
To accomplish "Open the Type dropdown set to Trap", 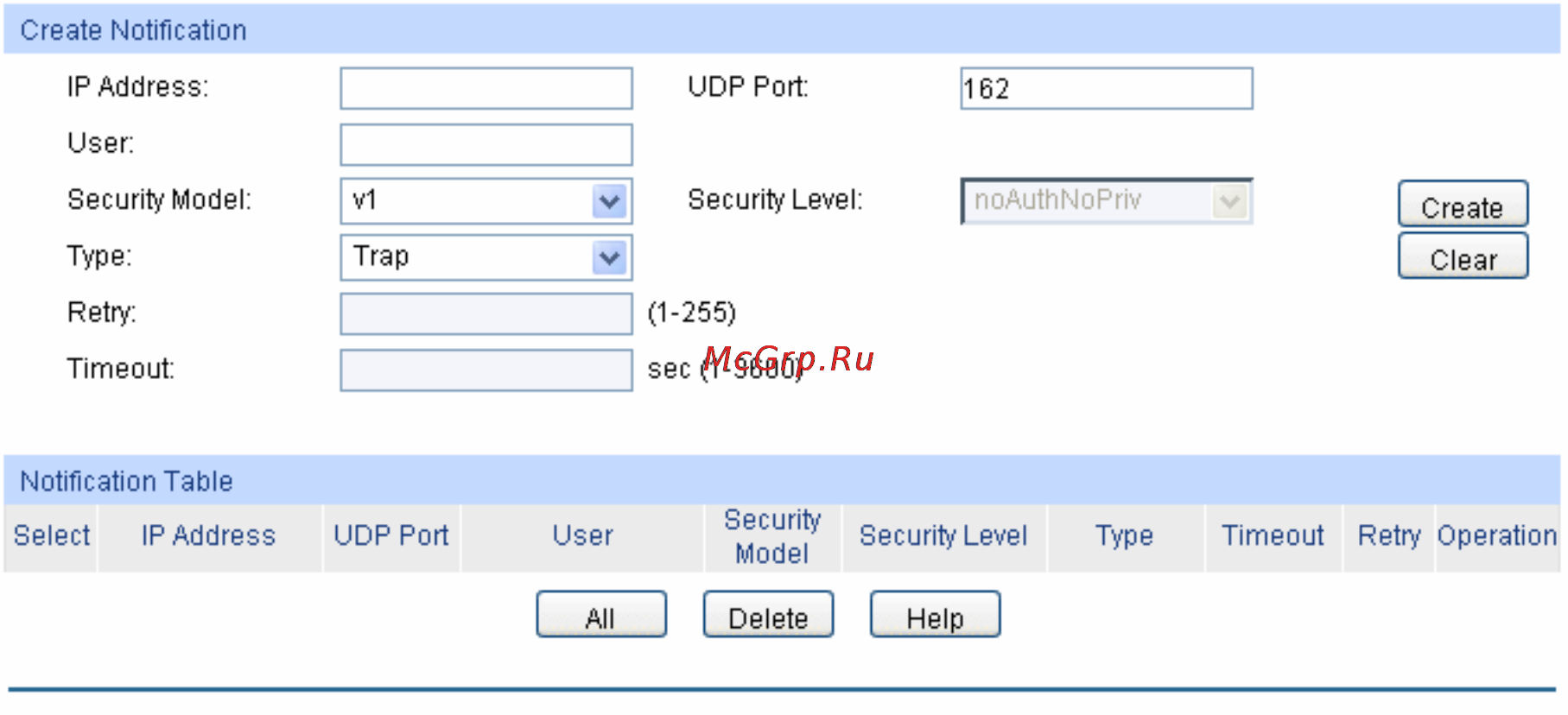I will tap(486, 257).
